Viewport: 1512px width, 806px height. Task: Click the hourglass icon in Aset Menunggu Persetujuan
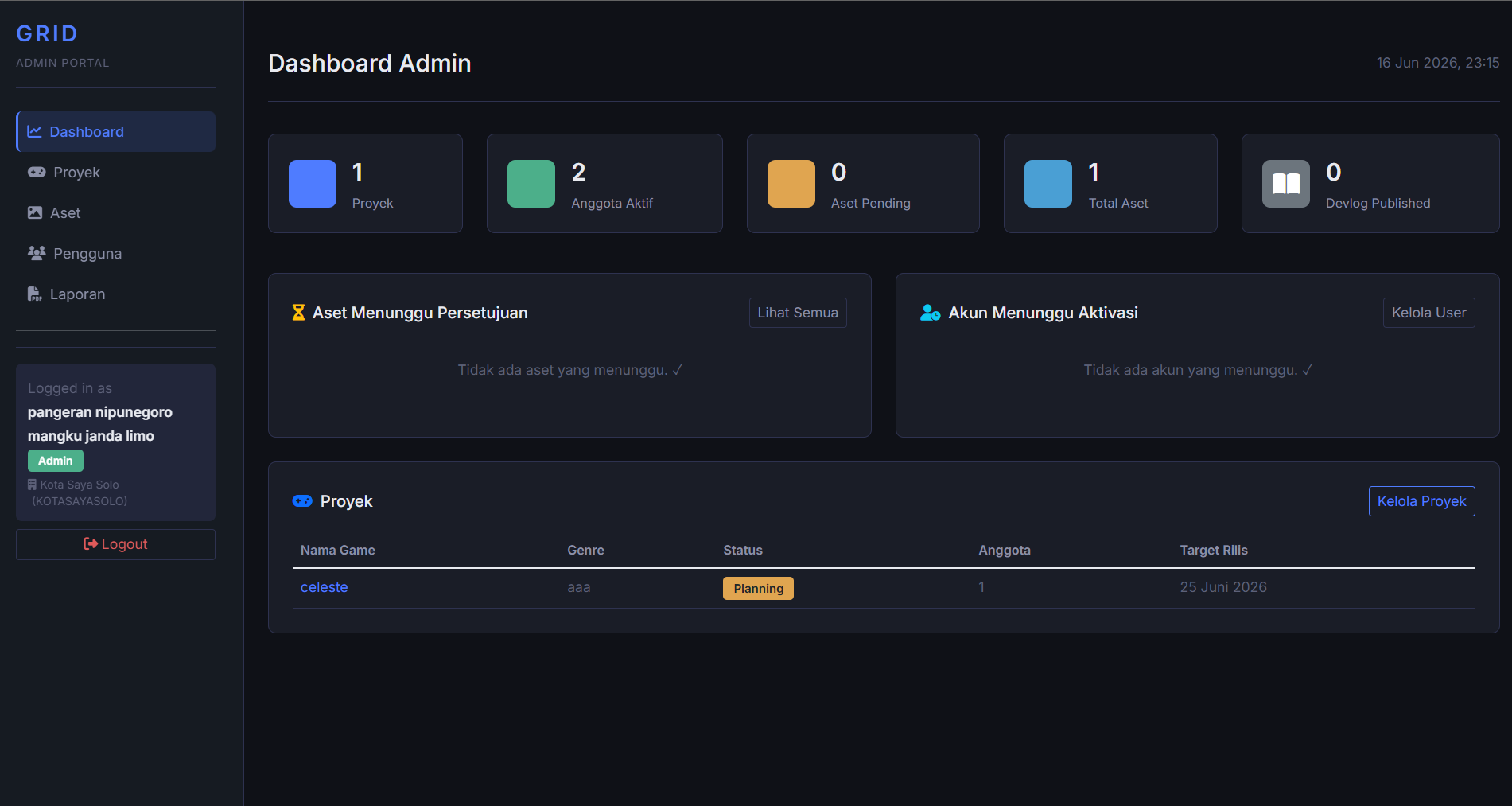pyautogui.click(x=298, y=313)
